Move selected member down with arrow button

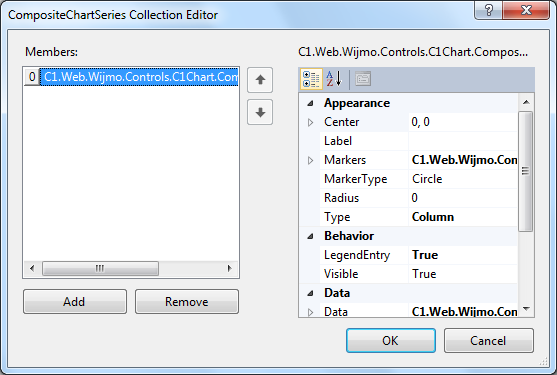260,112
